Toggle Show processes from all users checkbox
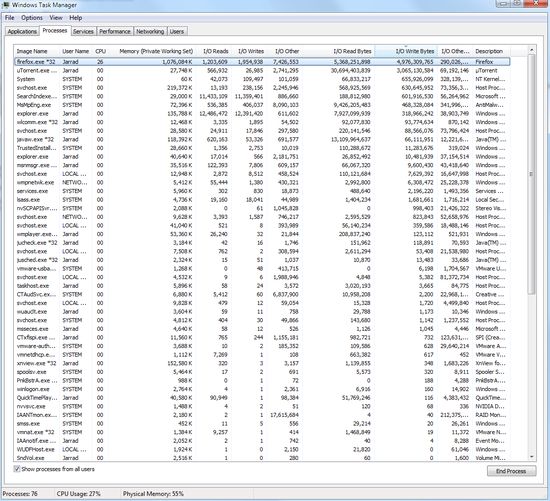 pyautogui.click(x=16, y=469)
